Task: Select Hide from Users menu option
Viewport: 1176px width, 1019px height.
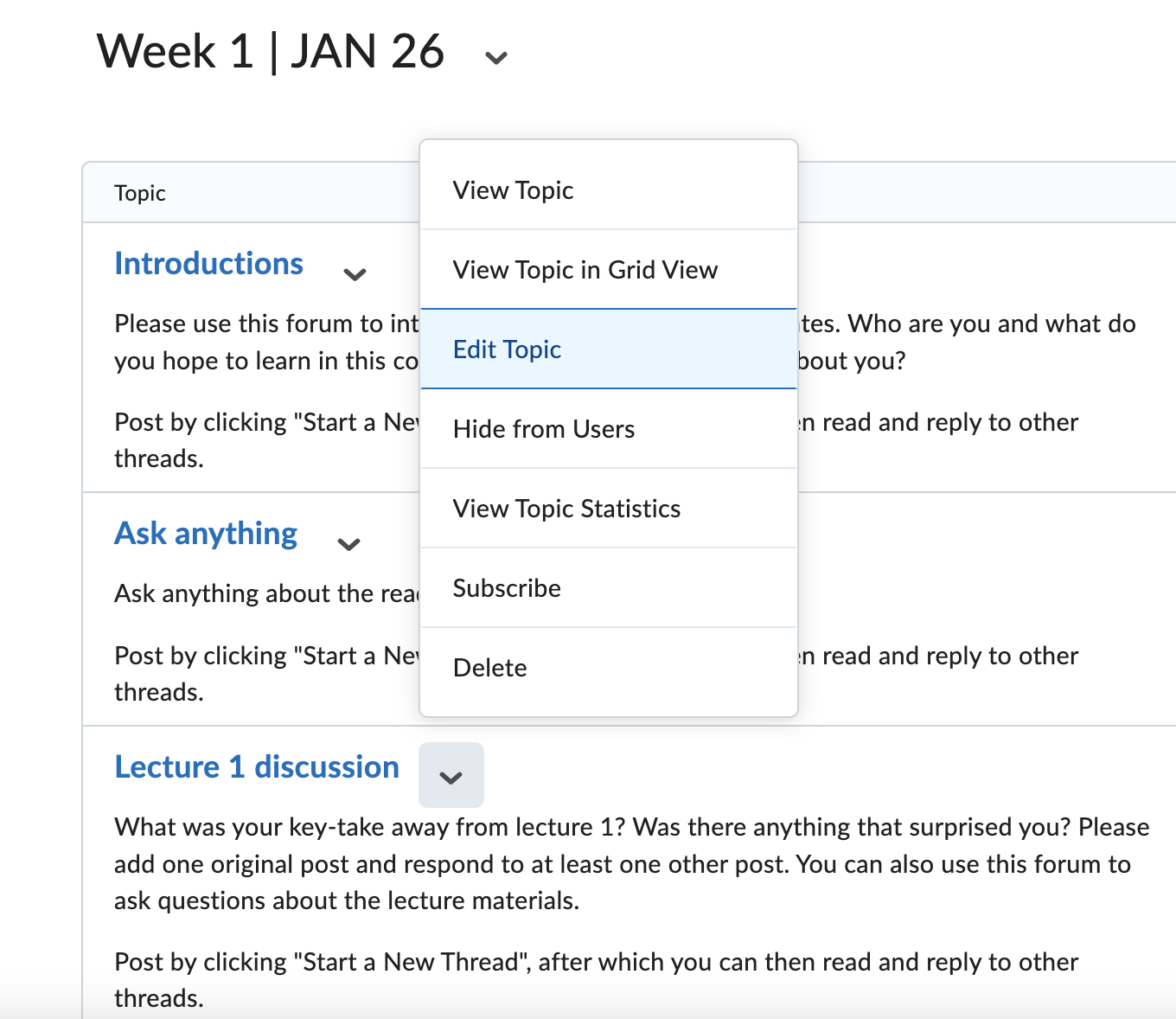Action: click(x=543, y=429)
